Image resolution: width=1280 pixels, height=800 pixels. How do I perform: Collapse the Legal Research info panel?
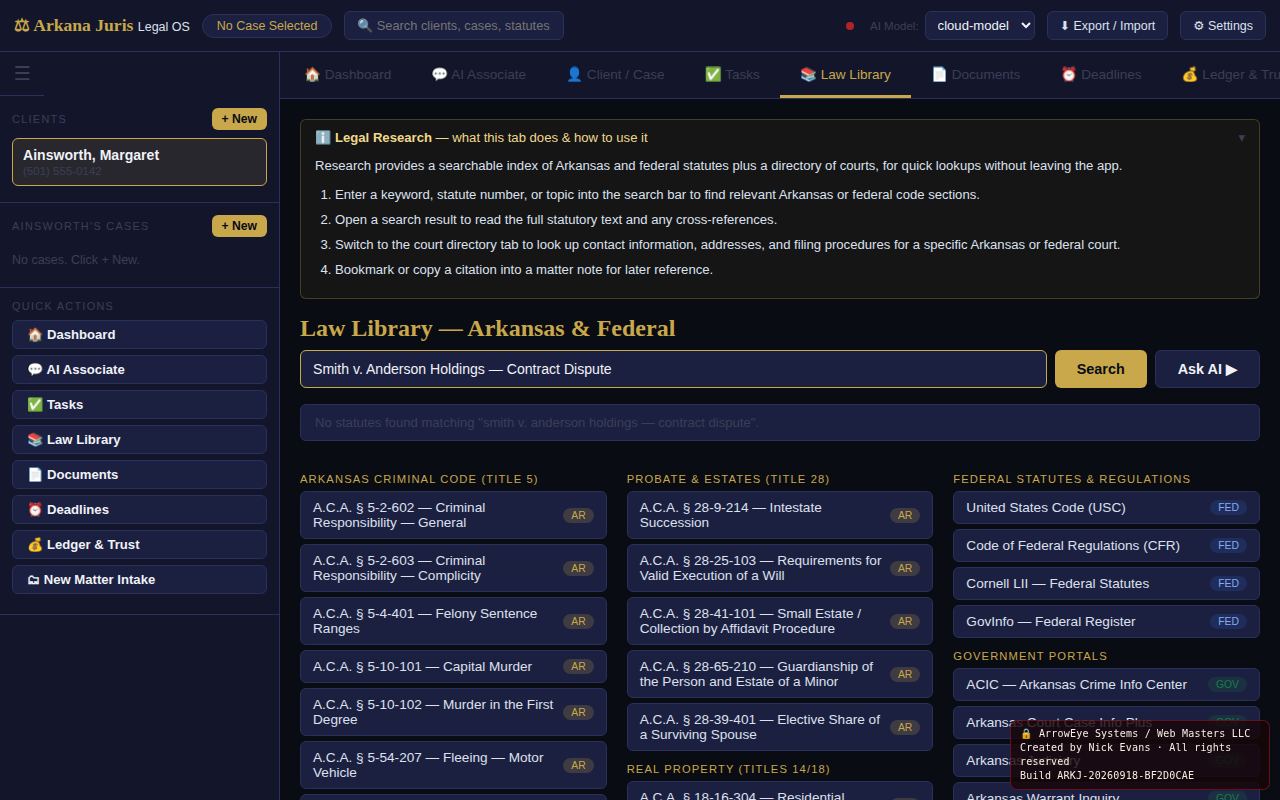(1241, 138)
